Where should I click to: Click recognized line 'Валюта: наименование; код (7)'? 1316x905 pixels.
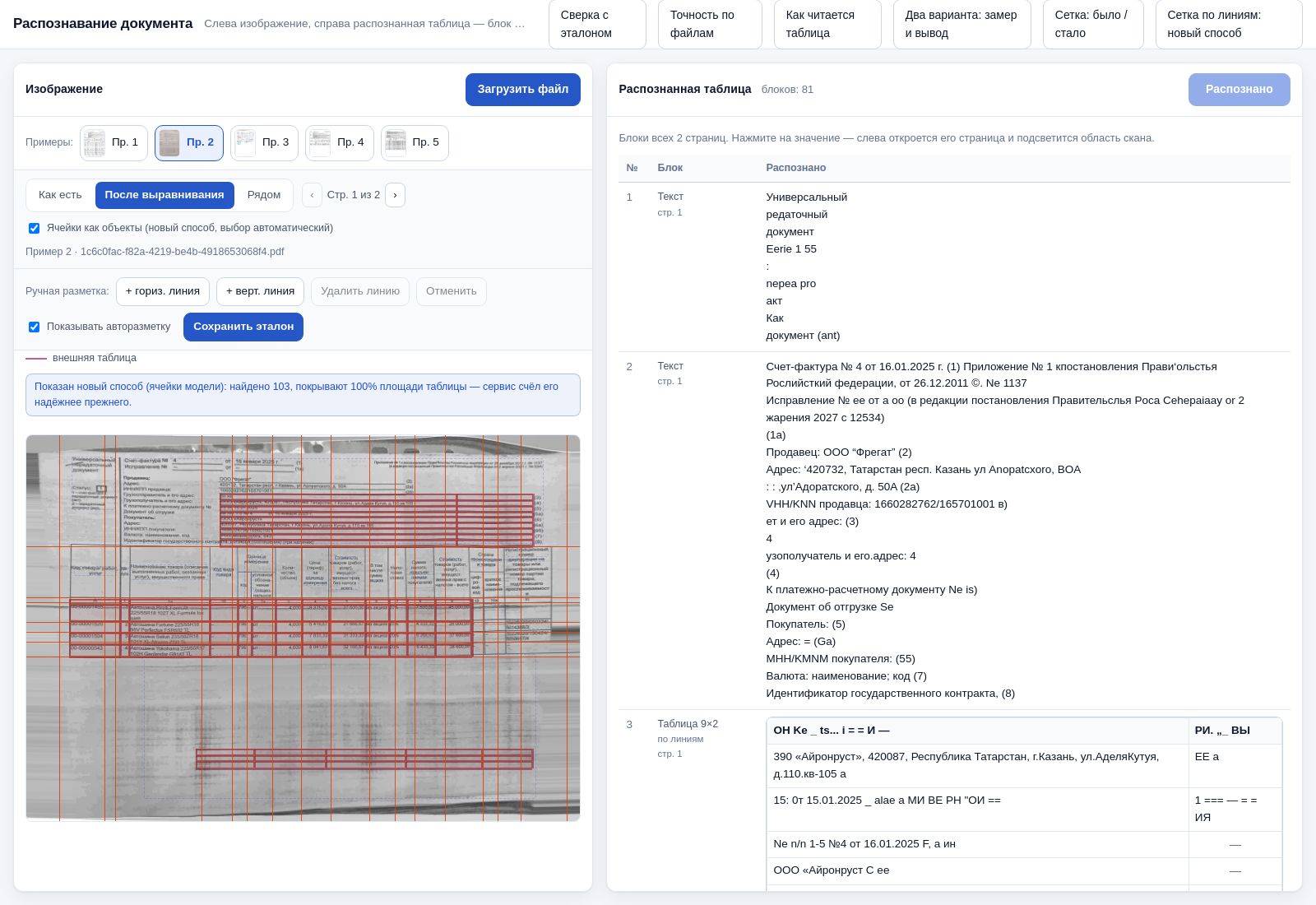point(846,676)
